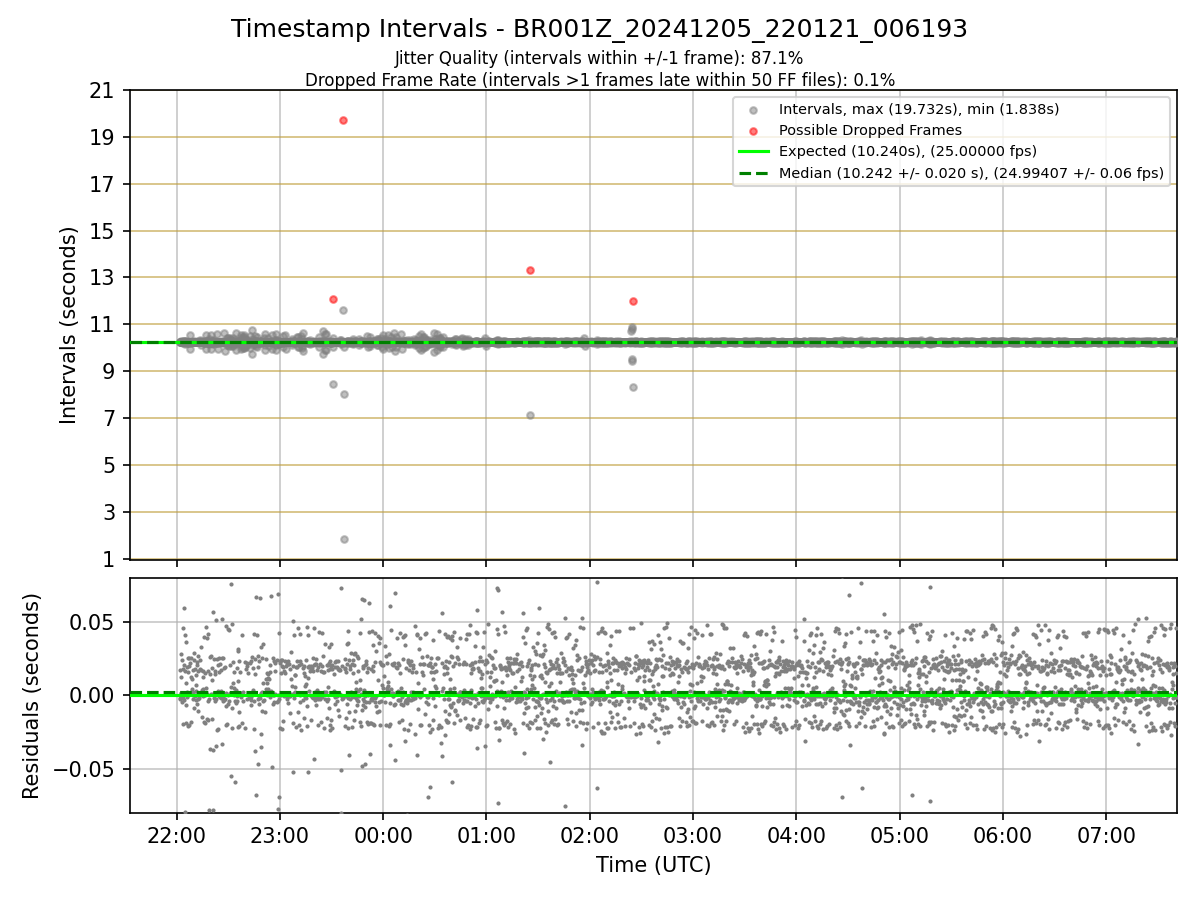Screen dimensions: 1200x900
Task: Click y-axis tick label '21'
Action: tap(101, 91)
